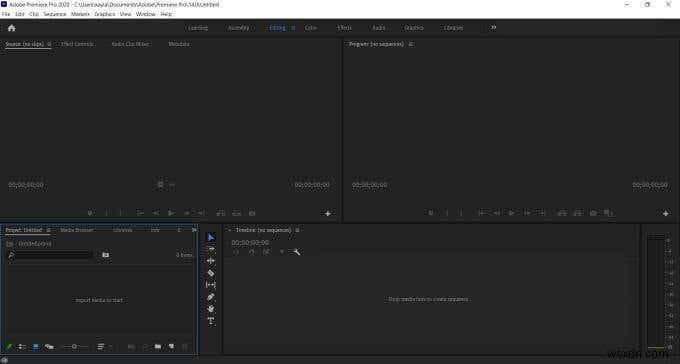The height and width of the screenshot is (364, 680).
Task: Click the Timeline playhead timecode
Action: pos(250,243)
